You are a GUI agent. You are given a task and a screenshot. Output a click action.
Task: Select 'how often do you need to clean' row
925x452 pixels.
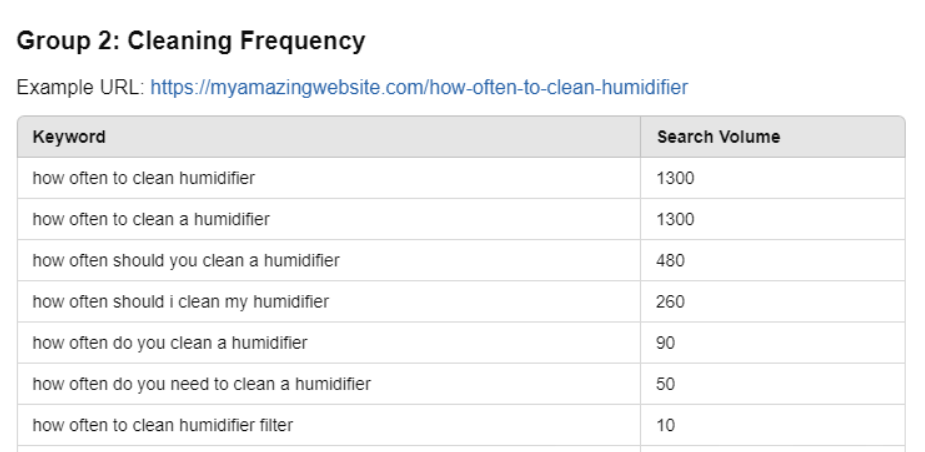pos(201,383)
